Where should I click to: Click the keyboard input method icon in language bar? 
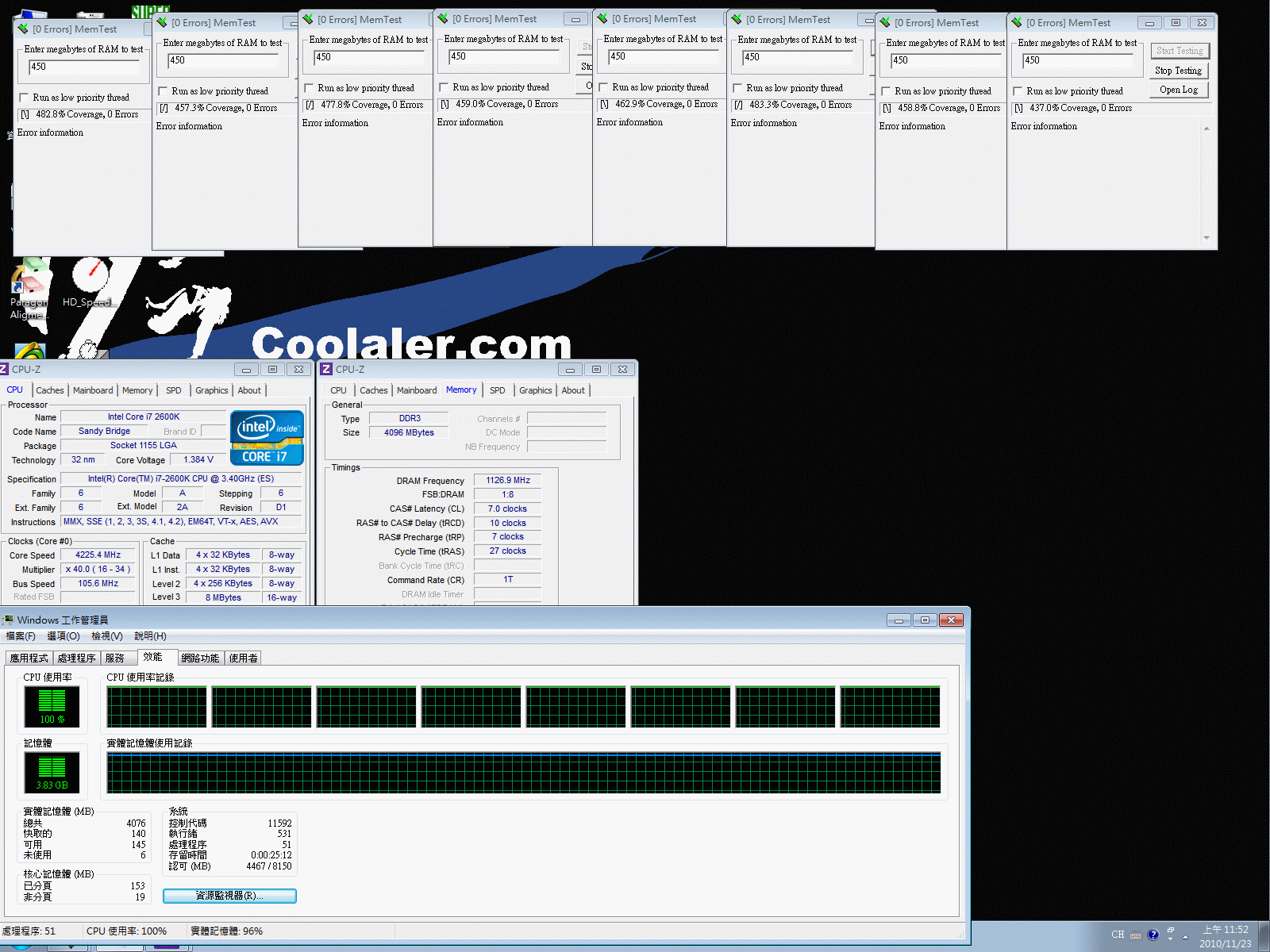pyautogui.click(x=1136, y=935)
